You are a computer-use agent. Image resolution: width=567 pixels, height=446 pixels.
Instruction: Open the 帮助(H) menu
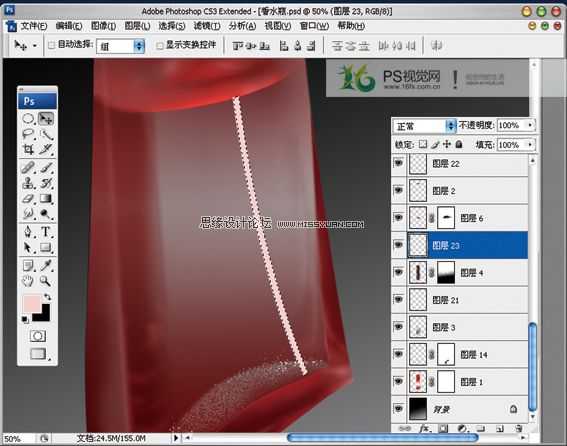[x=351, y=26]
